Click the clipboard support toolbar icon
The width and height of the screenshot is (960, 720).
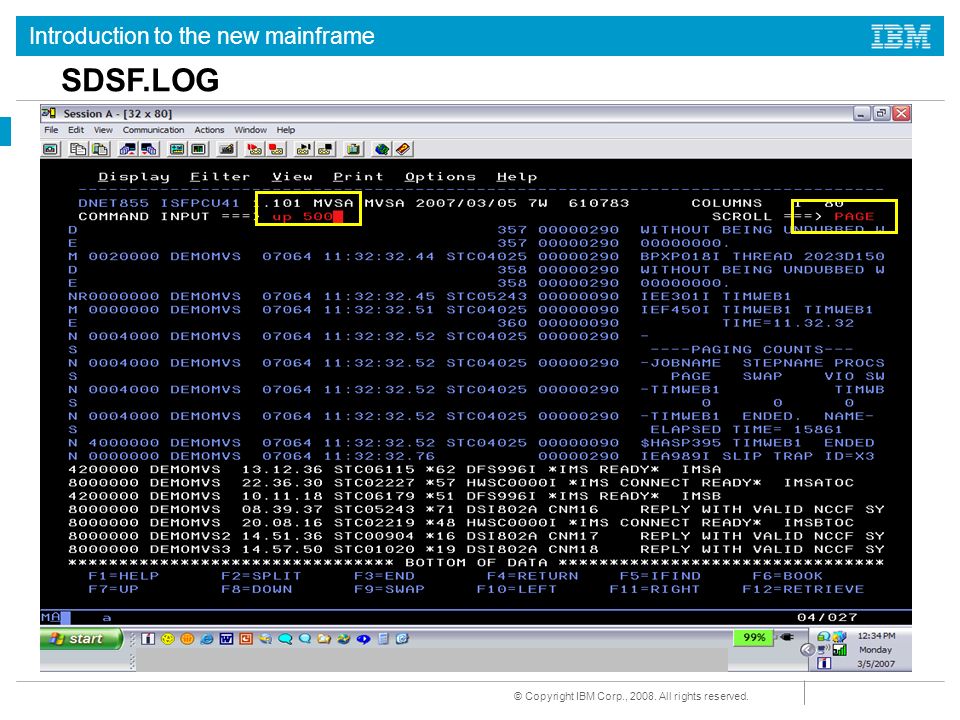click(353, 149)
